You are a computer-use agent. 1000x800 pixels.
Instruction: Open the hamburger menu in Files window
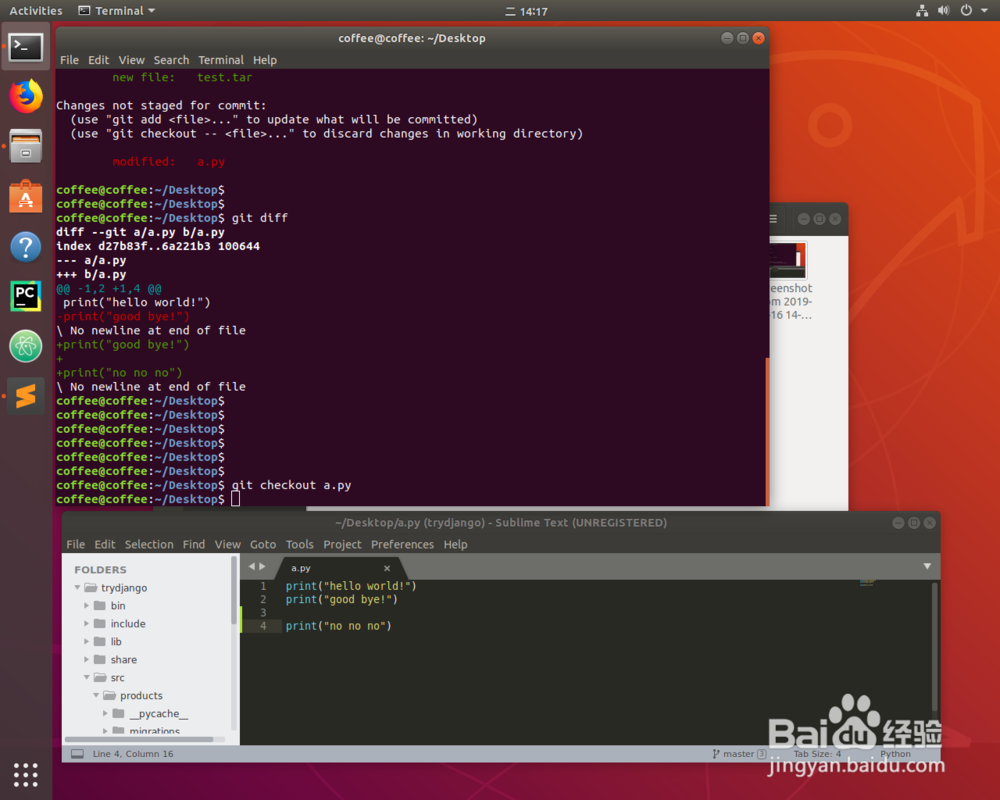coord(773,219)
